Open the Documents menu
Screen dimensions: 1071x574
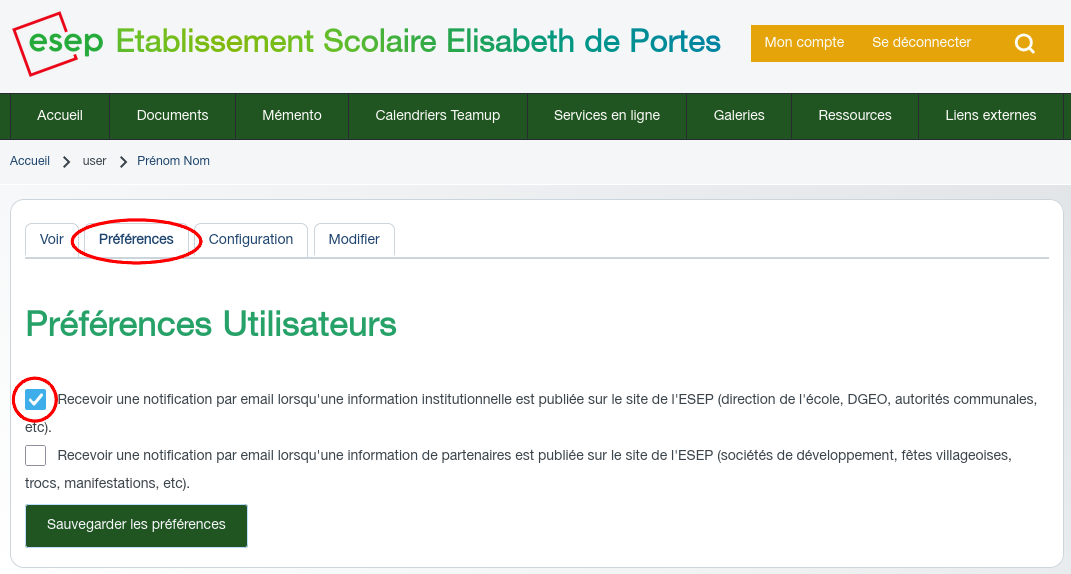pos(172,115)
